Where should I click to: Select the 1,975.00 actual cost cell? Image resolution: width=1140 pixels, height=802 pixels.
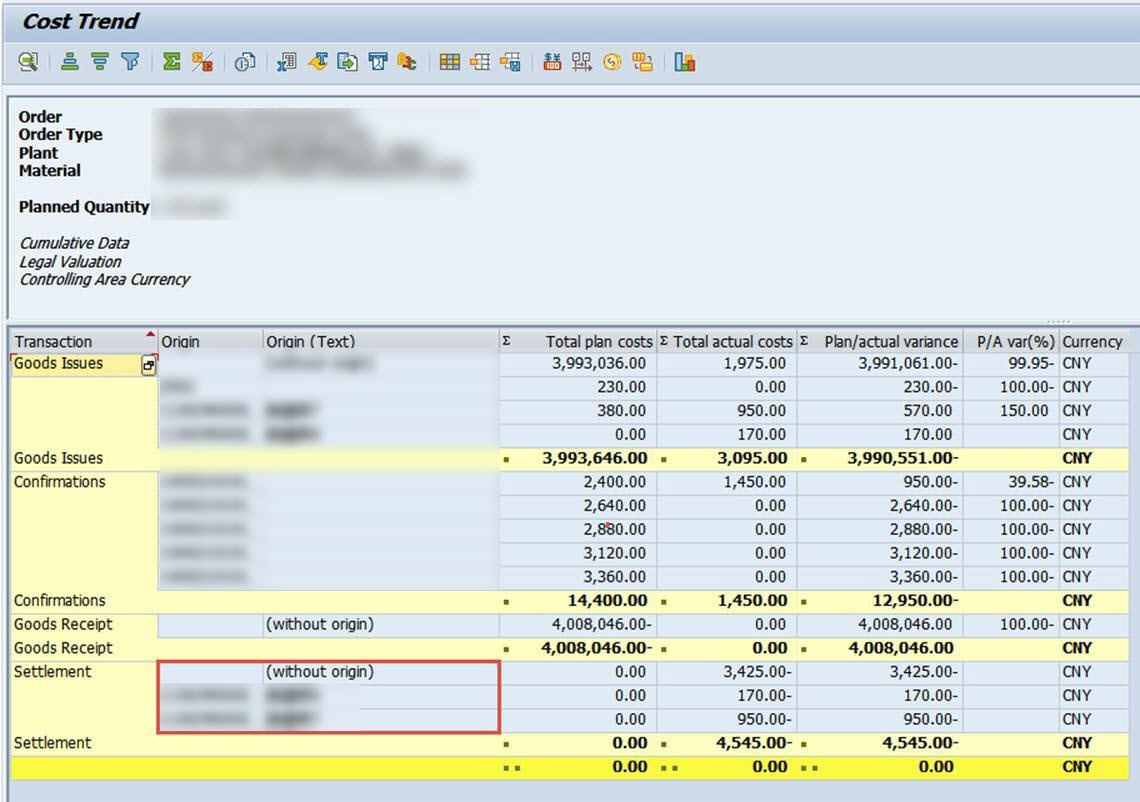point(726,364)
